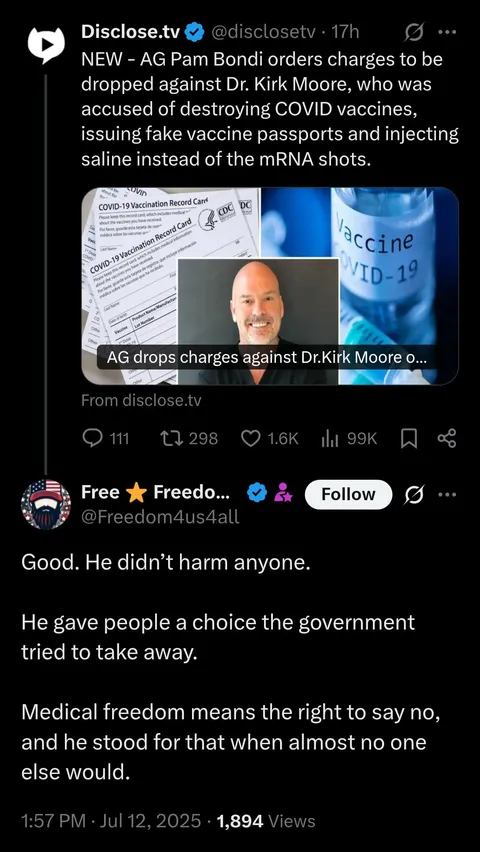Bookmark the Disclose.tv post
The height and width of the screenshot is (852, 480).
[x=408, y=438]
